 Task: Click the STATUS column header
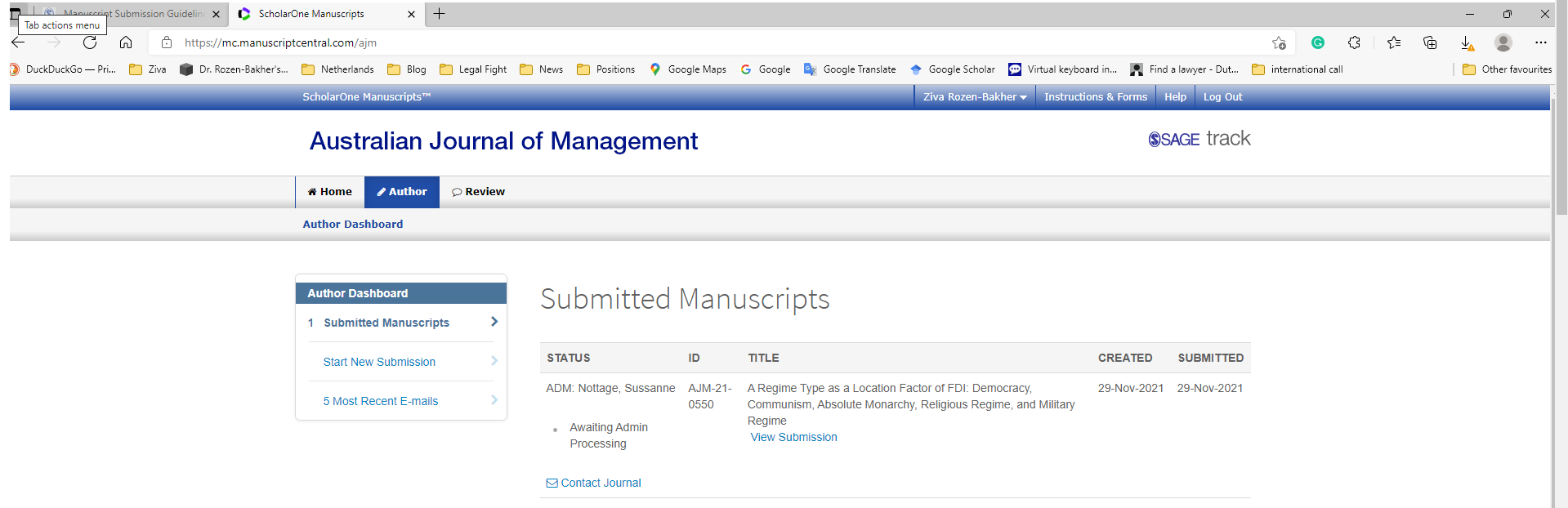[569, 358]
